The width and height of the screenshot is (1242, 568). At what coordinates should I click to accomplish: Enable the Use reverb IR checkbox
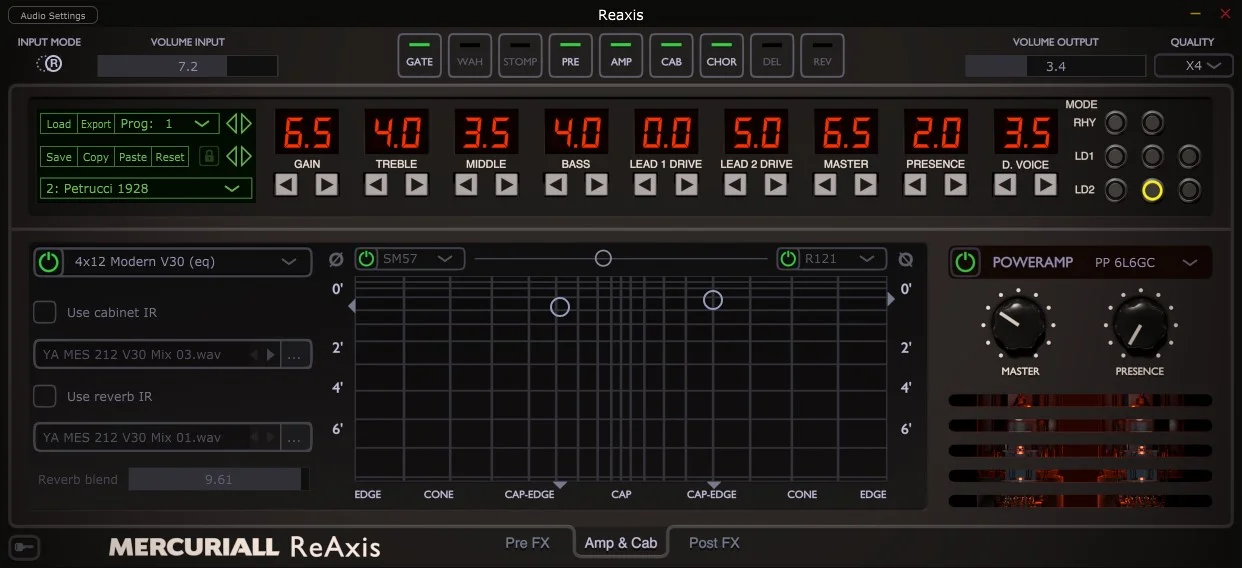point(45,396)
